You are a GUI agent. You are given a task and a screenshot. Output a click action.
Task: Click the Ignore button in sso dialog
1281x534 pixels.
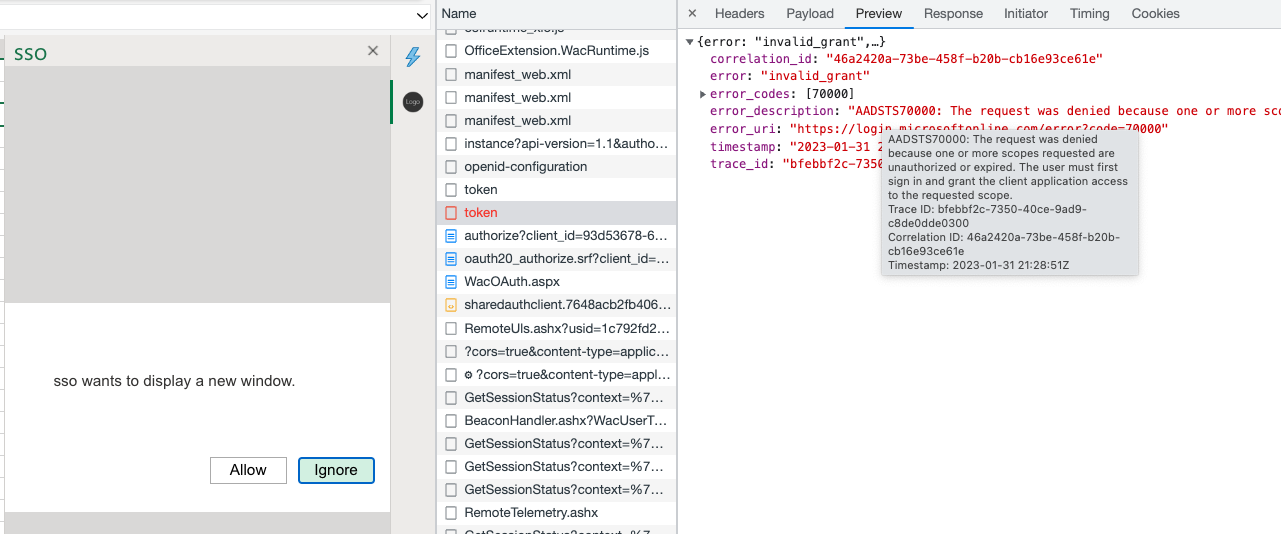point(336,470)
